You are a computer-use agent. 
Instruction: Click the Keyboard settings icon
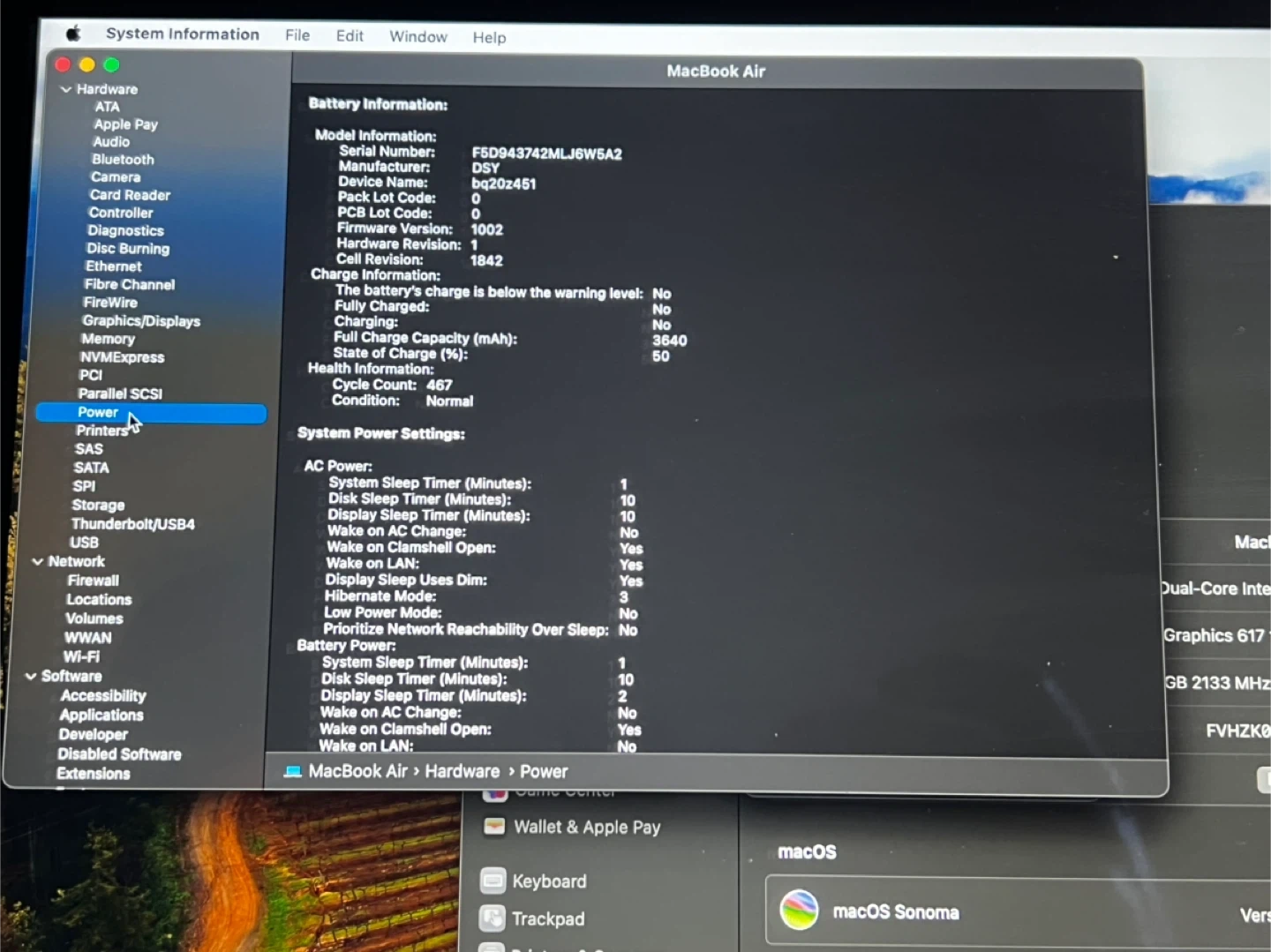(493, 881)
